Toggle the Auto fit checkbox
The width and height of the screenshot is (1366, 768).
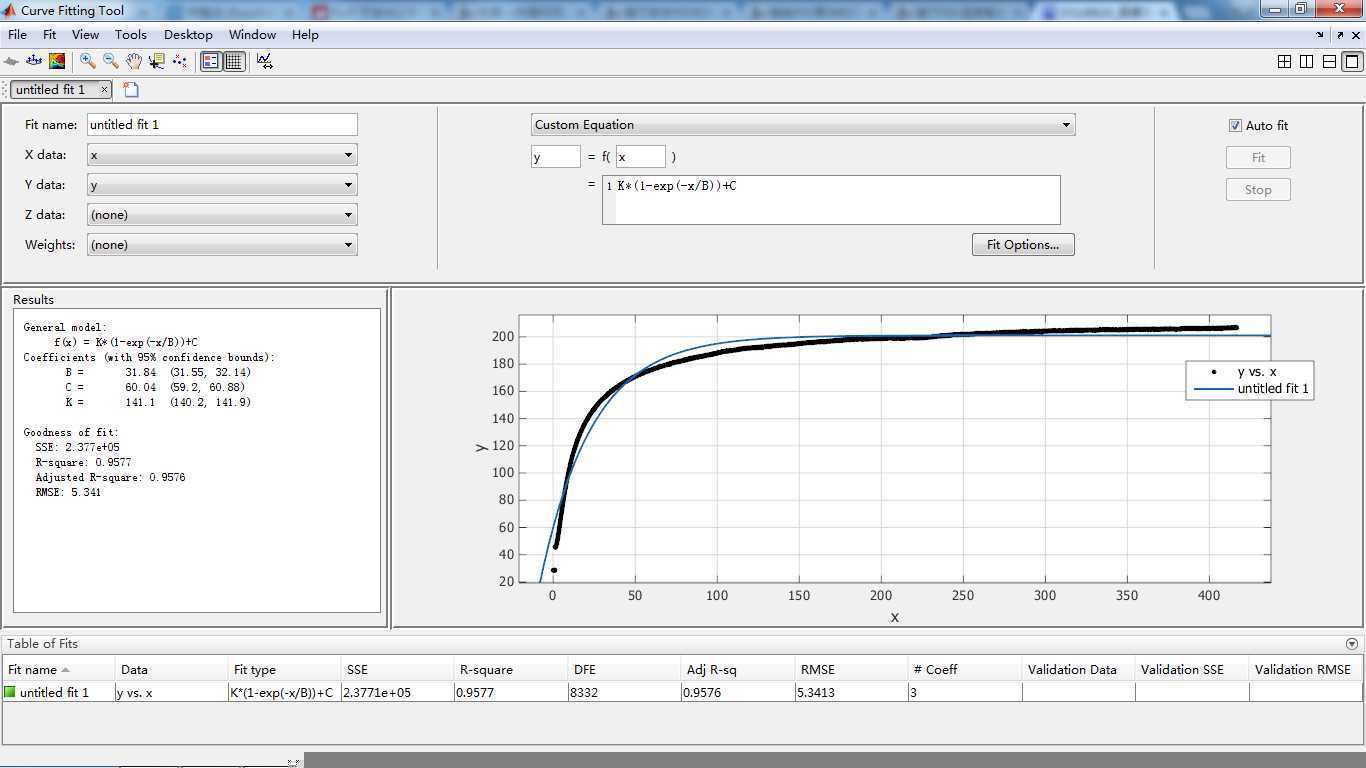(x=1235, y=126)
